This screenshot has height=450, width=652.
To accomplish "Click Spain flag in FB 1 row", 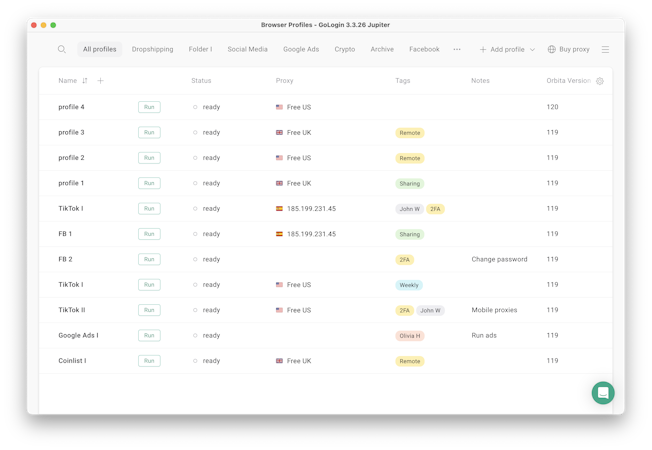I will 279,234.
